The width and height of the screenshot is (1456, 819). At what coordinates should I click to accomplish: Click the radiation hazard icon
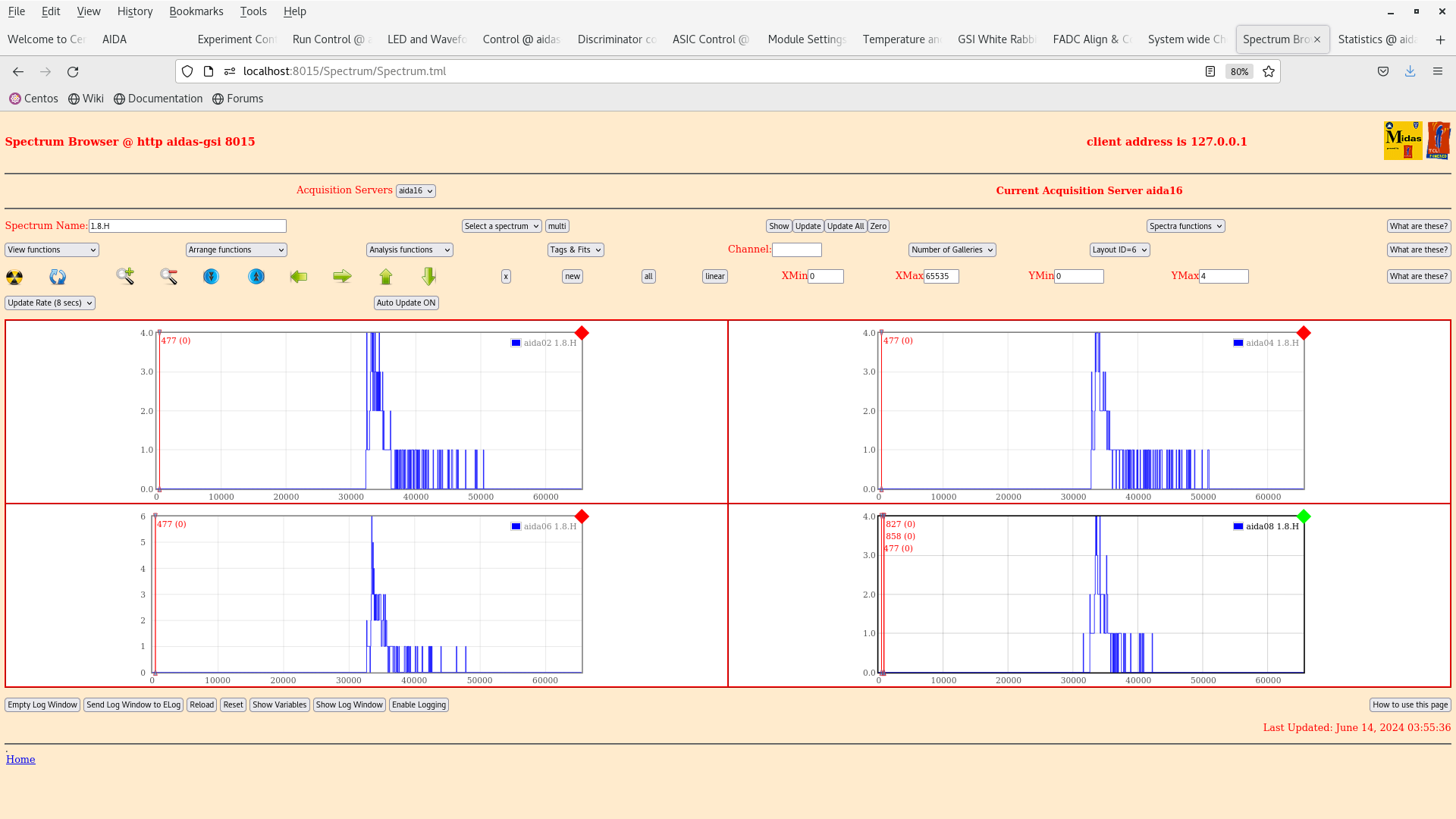point(14,277)
